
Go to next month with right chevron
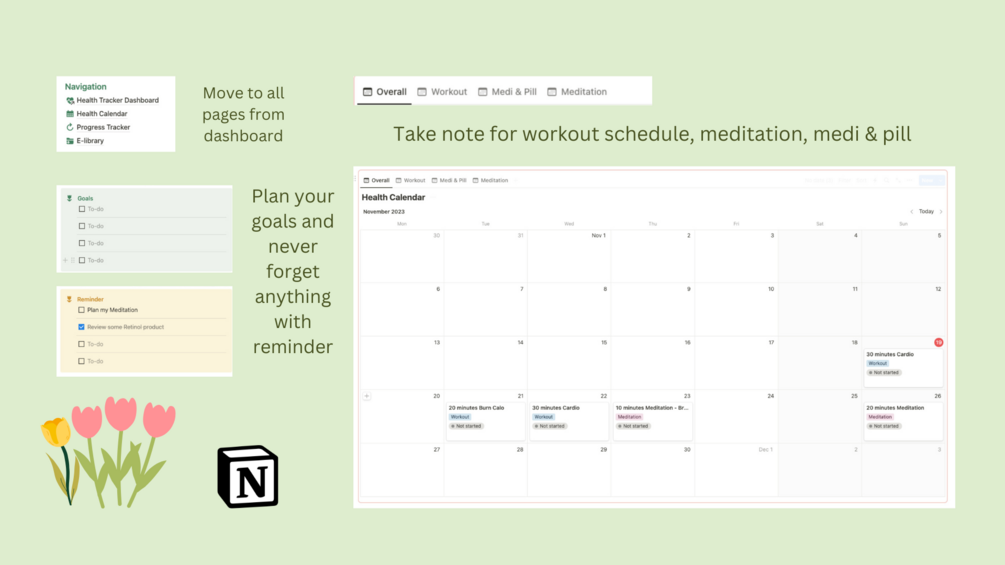coord(941,212)
